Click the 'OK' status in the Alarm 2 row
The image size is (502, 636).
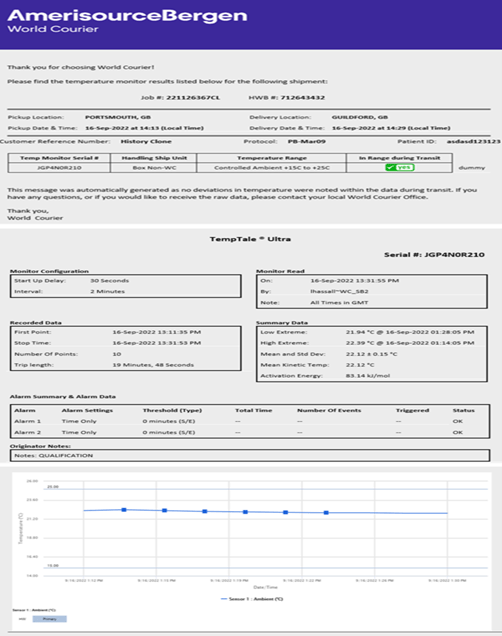(458, 432)
